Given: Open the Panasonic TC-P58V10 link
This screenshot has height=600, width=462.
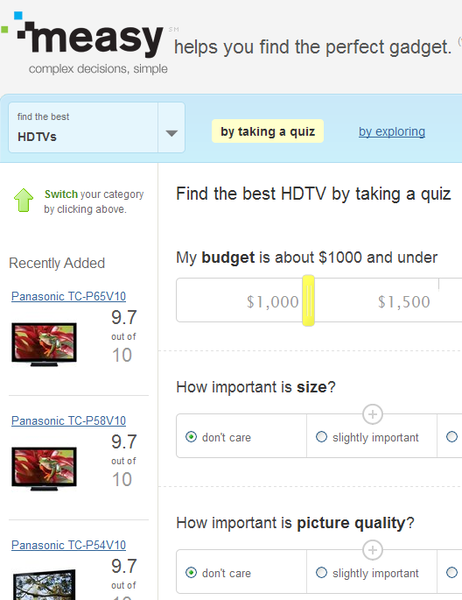Looking at the screenshot, I should [x=69, y=421].
